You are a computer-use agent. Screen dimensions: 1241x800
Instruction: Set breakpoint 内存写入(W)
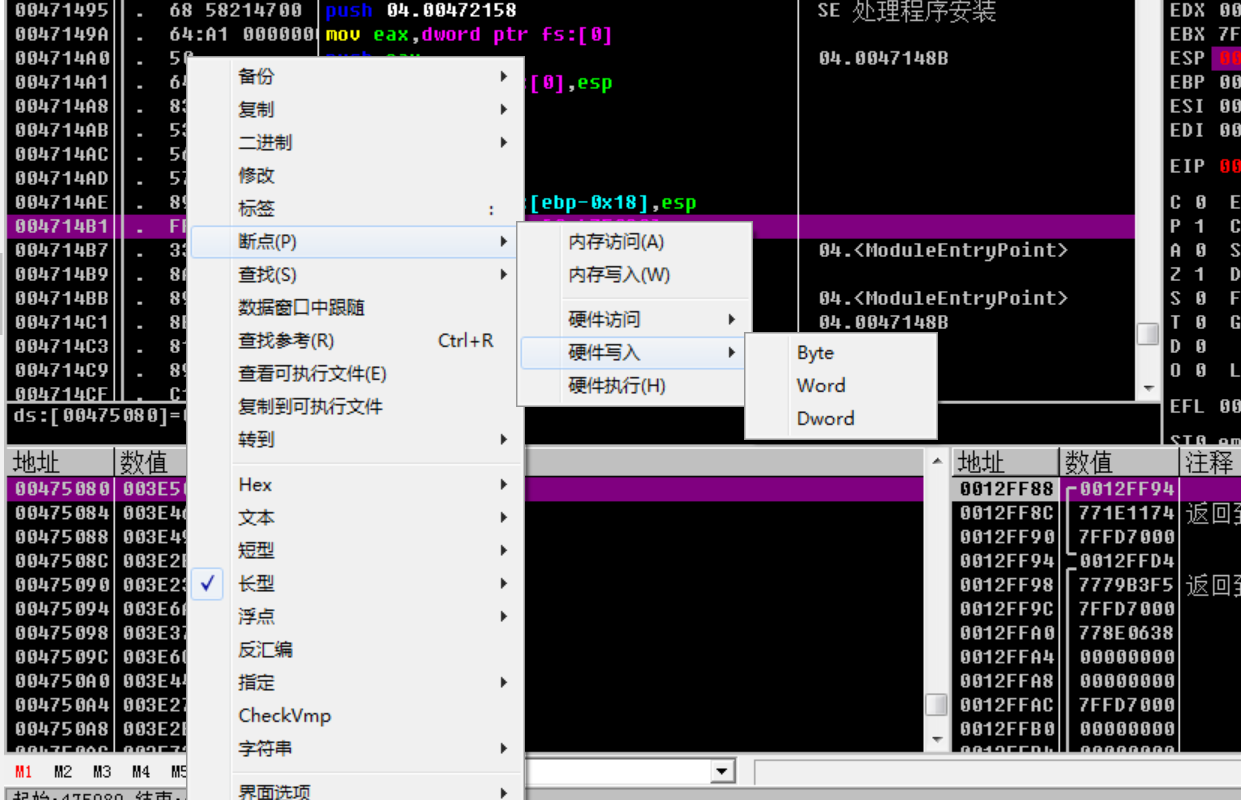click(x=633, y=275)
